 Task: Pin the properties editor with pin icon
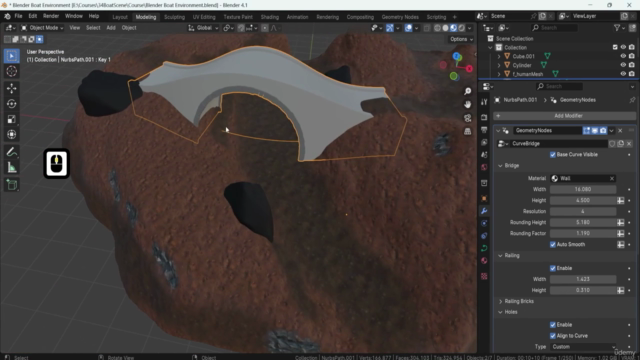(x=632, y=100)
